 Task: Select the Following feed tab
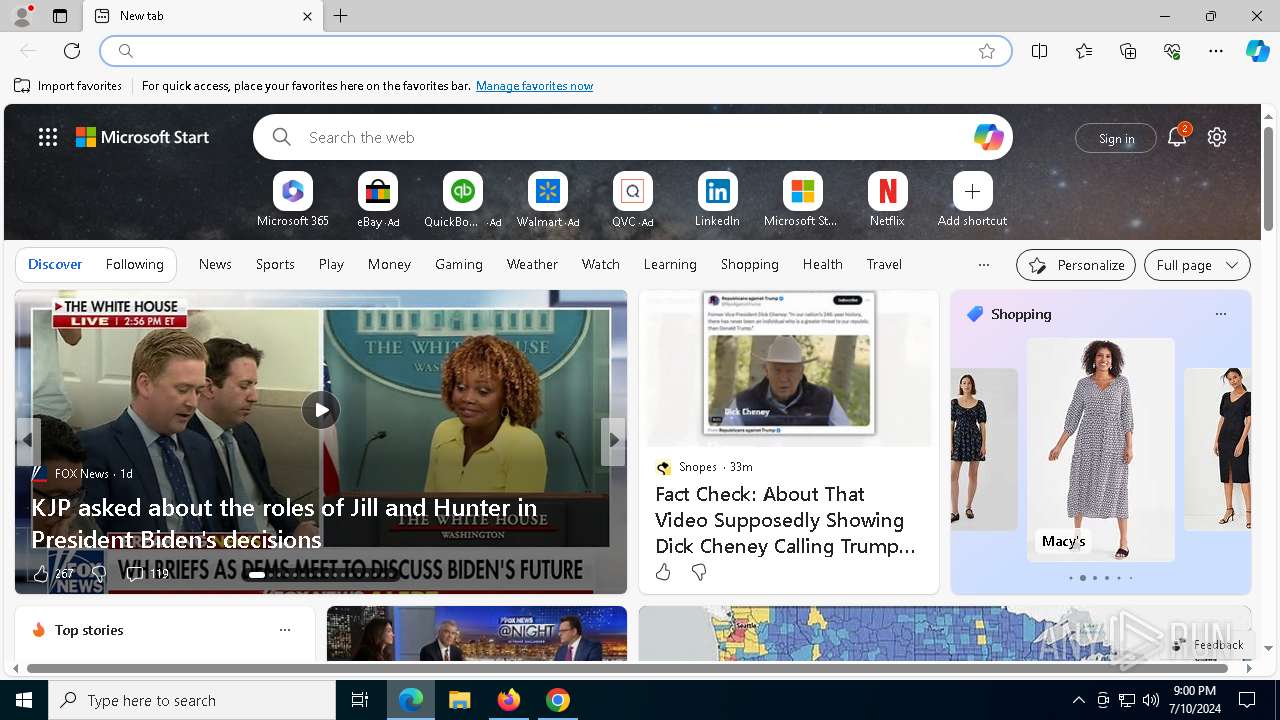(x=134, y=264)
